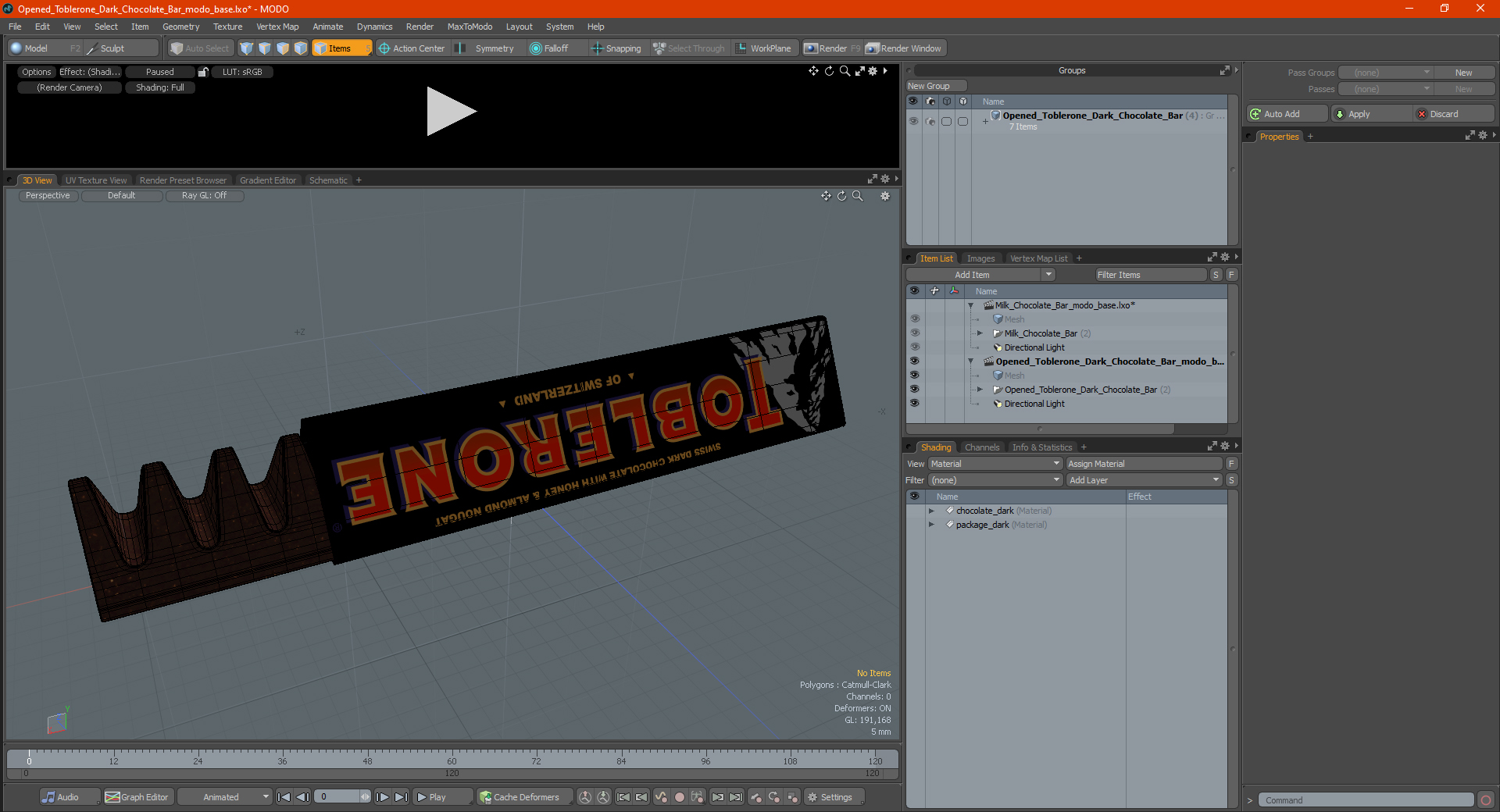Open the Graph Editor

[x=137, y=797]
